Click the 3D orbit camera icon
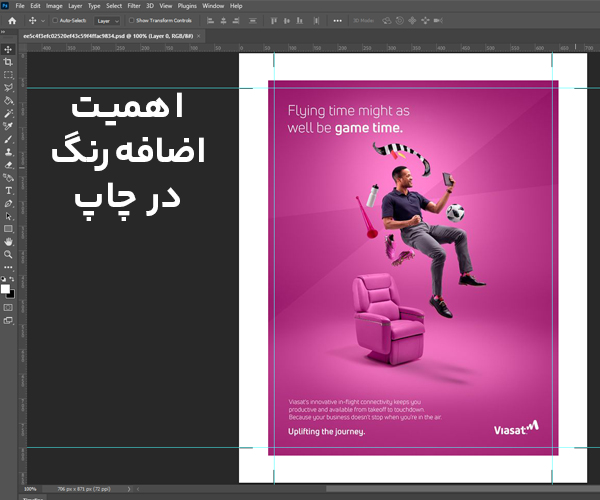 coord(387,21)
